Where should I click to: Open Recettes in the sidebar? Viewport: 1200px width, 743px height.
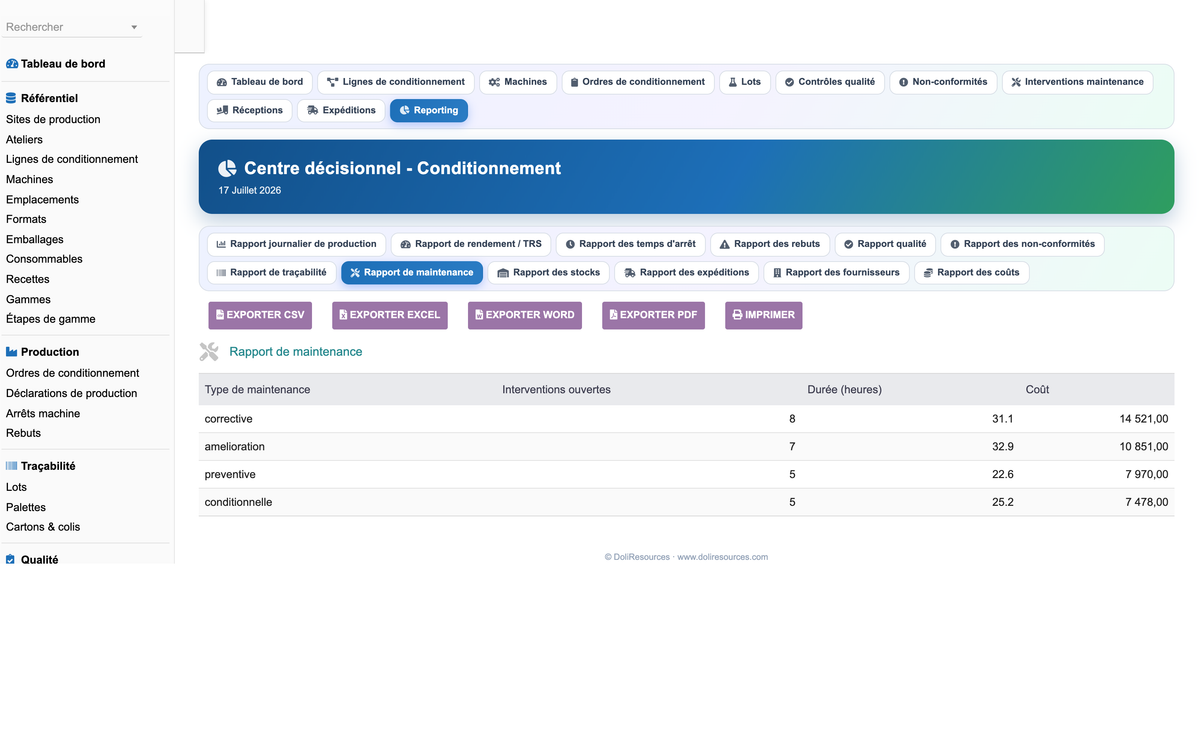click(28, 279)
